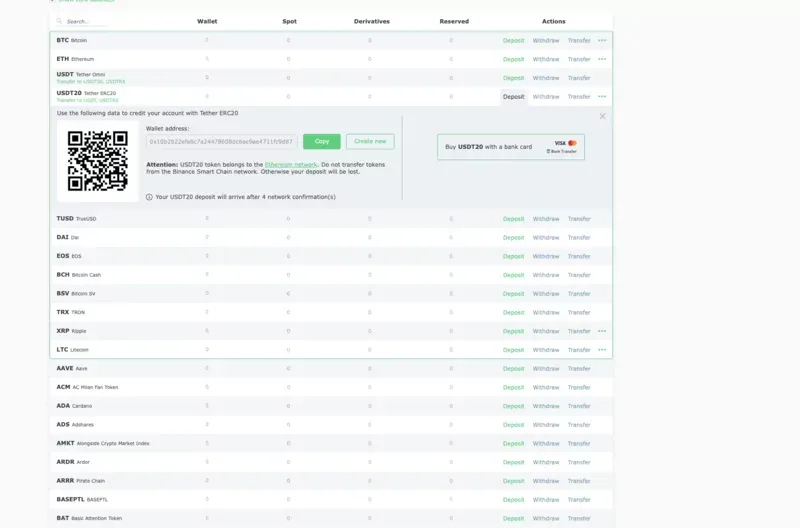Open more options for the USDT20 row

point(602,96)
